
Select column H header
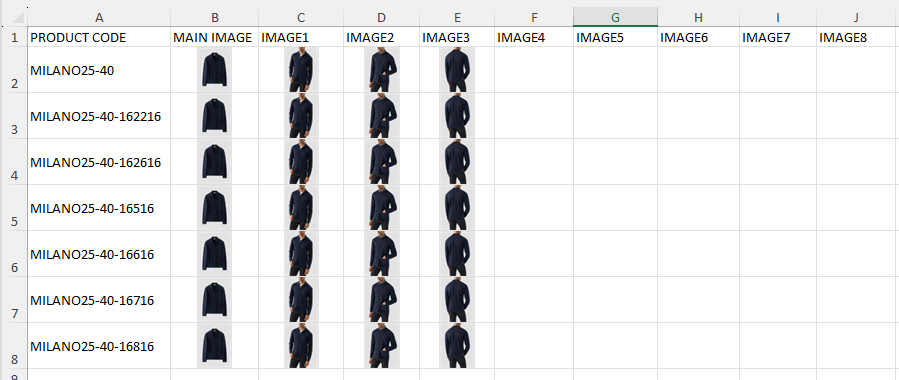click(x=698, y=18)
